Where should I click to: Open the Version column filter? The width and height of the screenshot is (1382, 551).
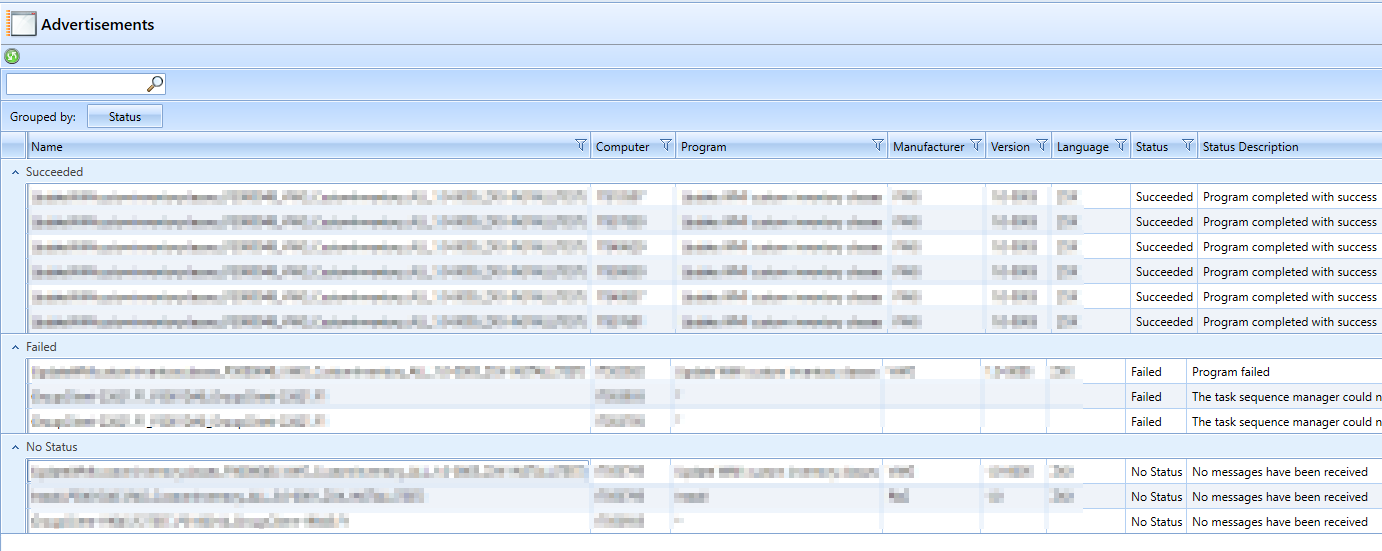pos(1042,146)
